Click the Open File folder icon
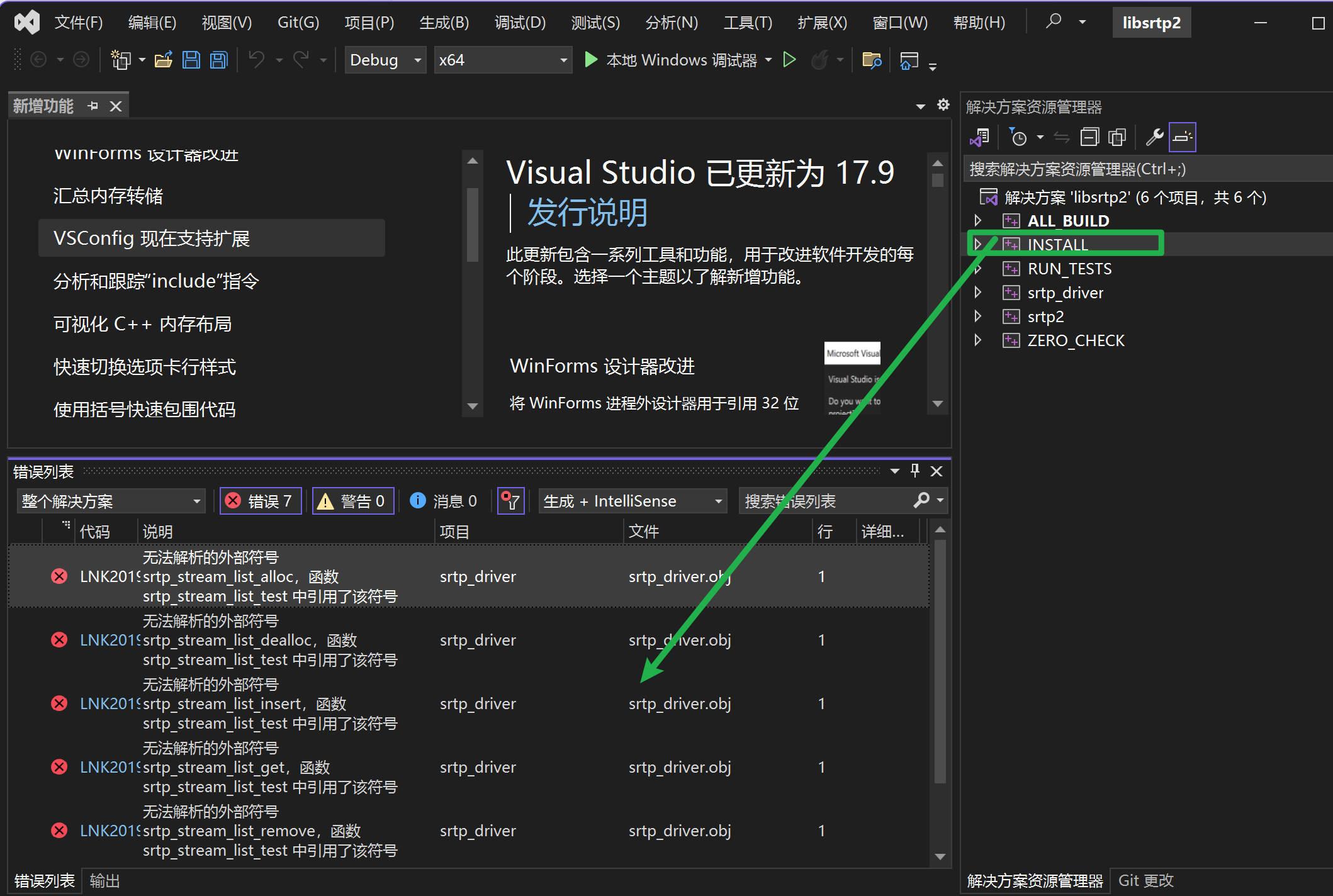Image resolution: width=1333 pixels, height=896 pixels. tap(164, 60)
